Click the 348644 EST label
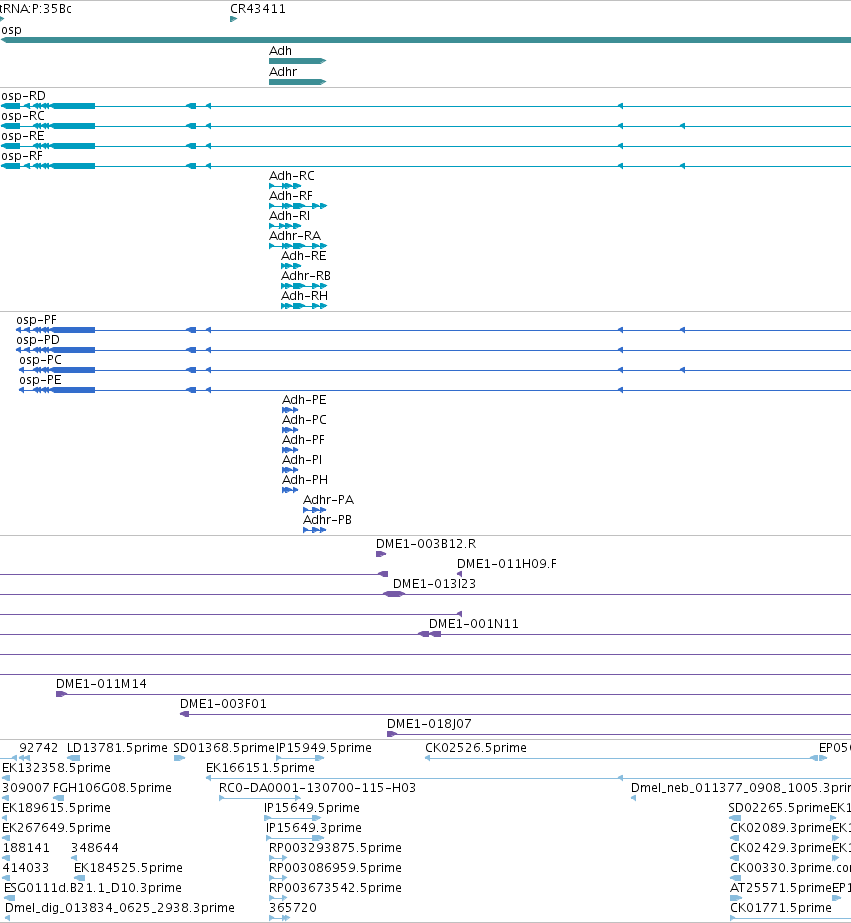 [x=95, y=848]
